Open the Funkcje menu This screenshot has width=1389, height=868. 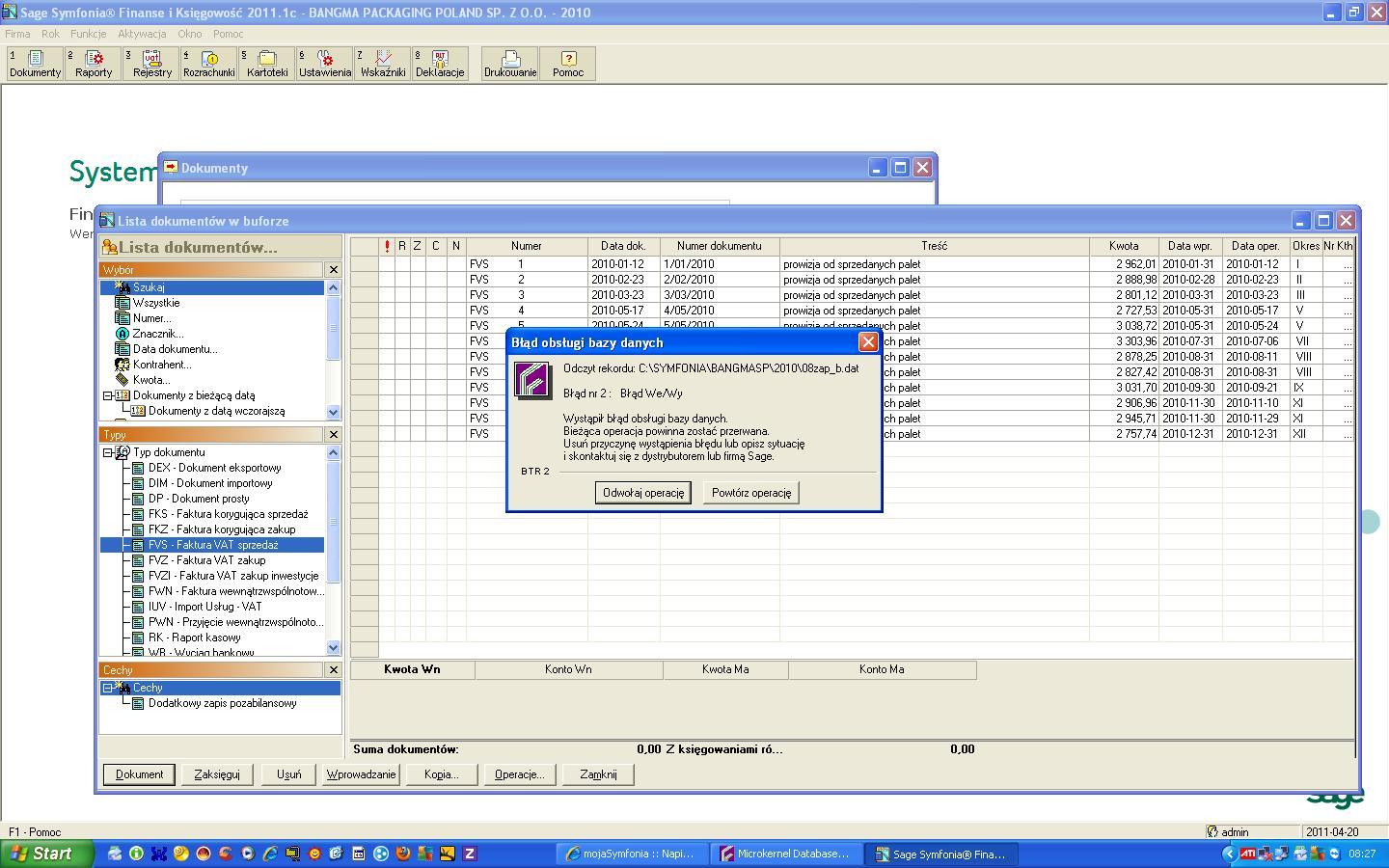88,34
